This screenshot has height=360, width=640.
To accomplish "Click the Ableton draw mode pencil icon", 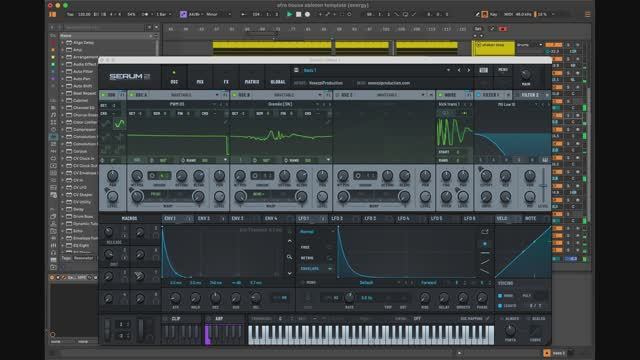I will tap(477, 14).
